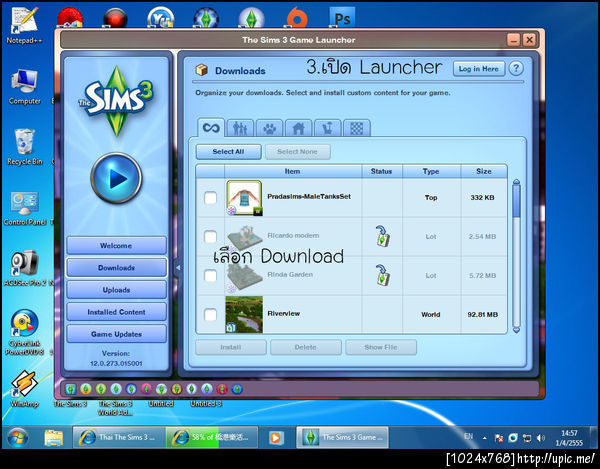Viewport: 600px width, 469px height.
Task: Switch to the objects lamp tab
Action: pyautogui.click(x=328, y=128)
